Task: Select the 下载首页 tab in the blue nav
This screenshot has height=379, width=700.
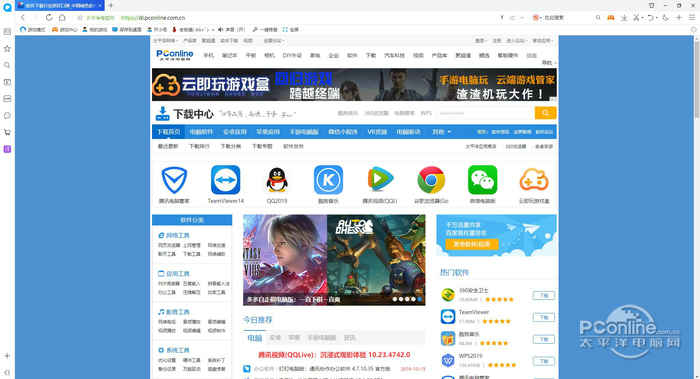Action: click(x=168, y=132)
